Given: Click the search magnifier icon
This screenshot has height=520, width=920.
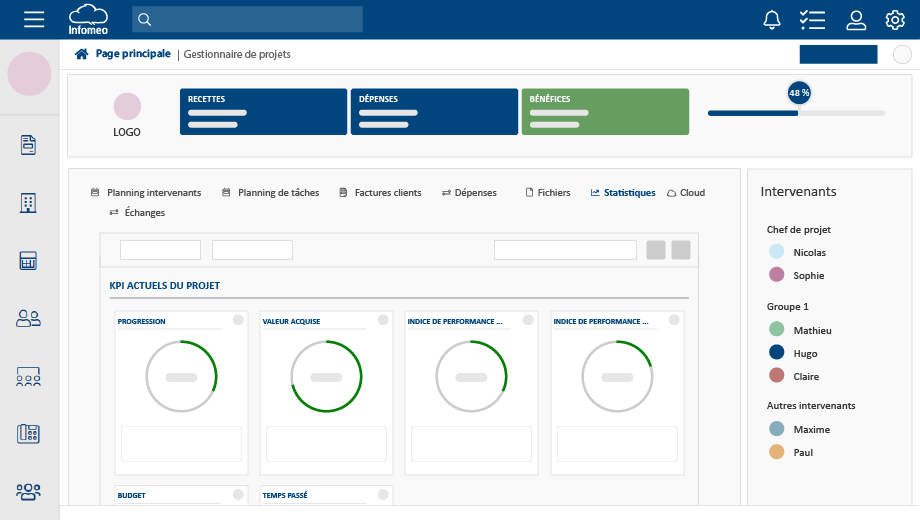Looking at the screenshot, I should point(144,20).
